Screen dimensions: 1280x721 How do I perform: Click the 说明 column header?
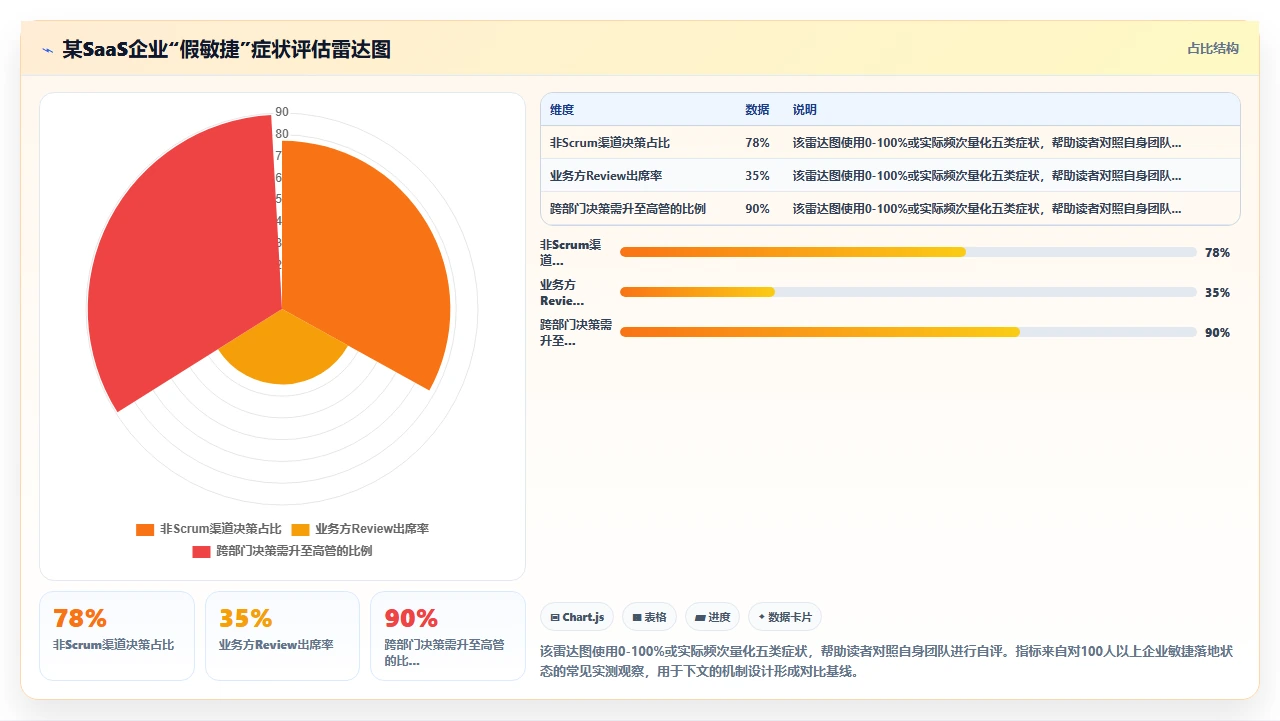click(x=805, y=110)
